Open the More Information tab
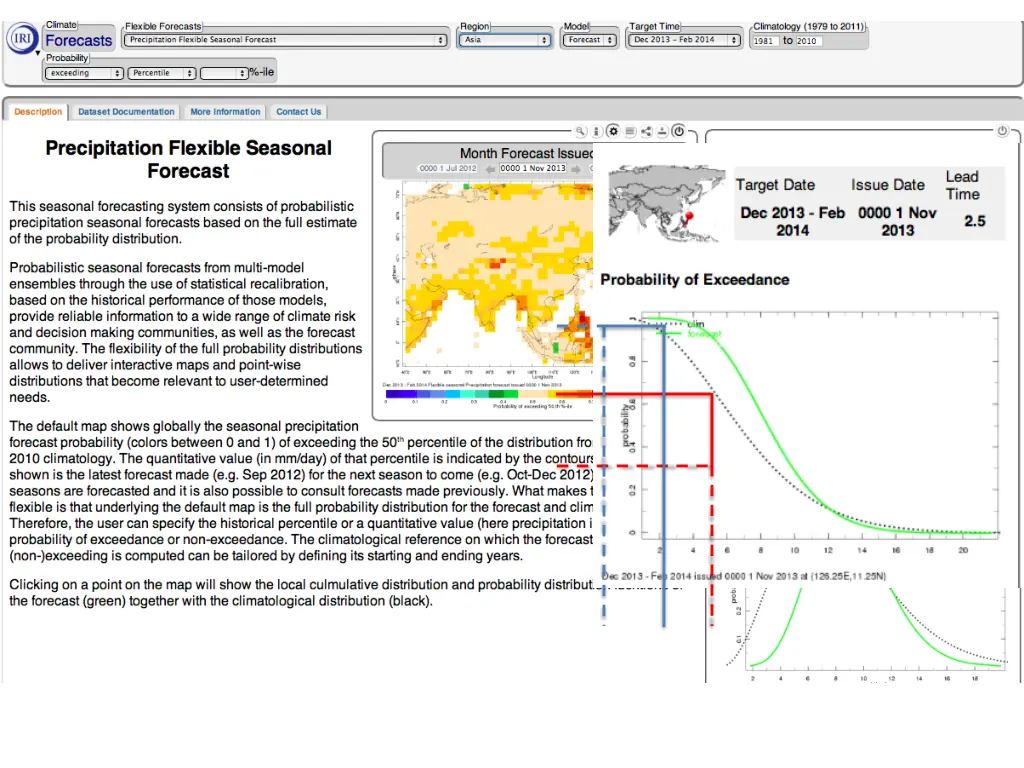Screen dimensions: 1024x768 click(225, 112)
